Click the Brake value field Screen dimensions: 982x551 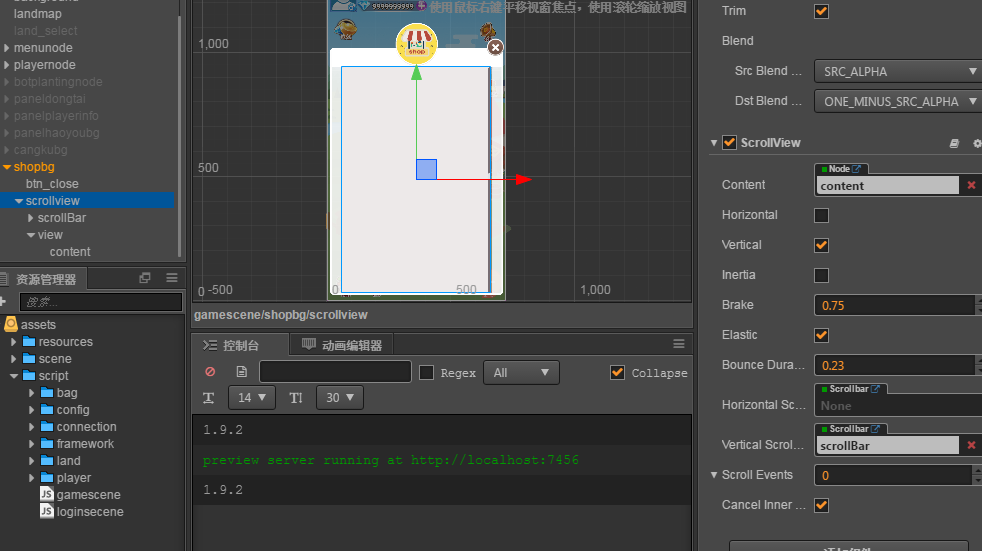pyautogui.click(x=892, y=305)
